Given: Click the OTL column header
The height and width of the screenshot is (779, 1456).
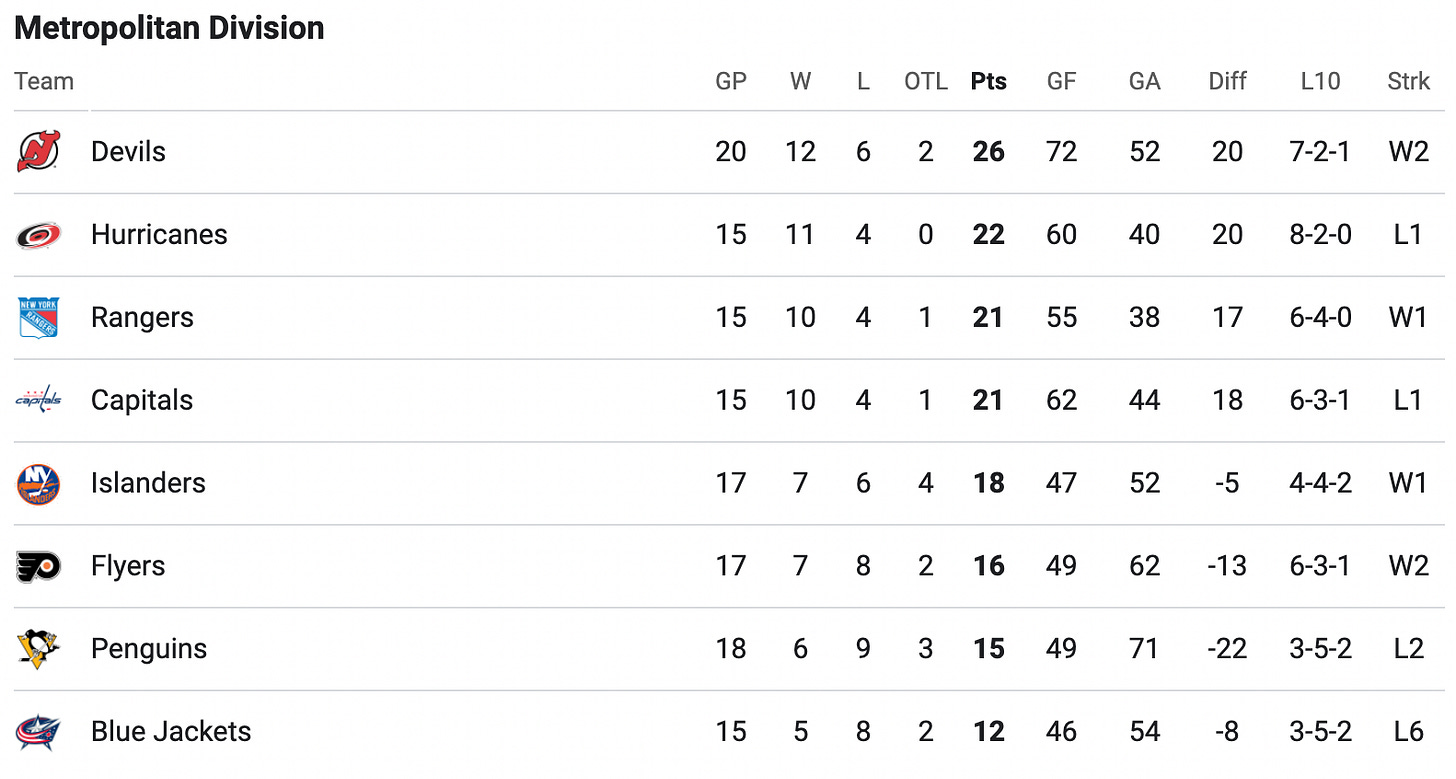Looking at the screenshot, I should tap(926, 82).
